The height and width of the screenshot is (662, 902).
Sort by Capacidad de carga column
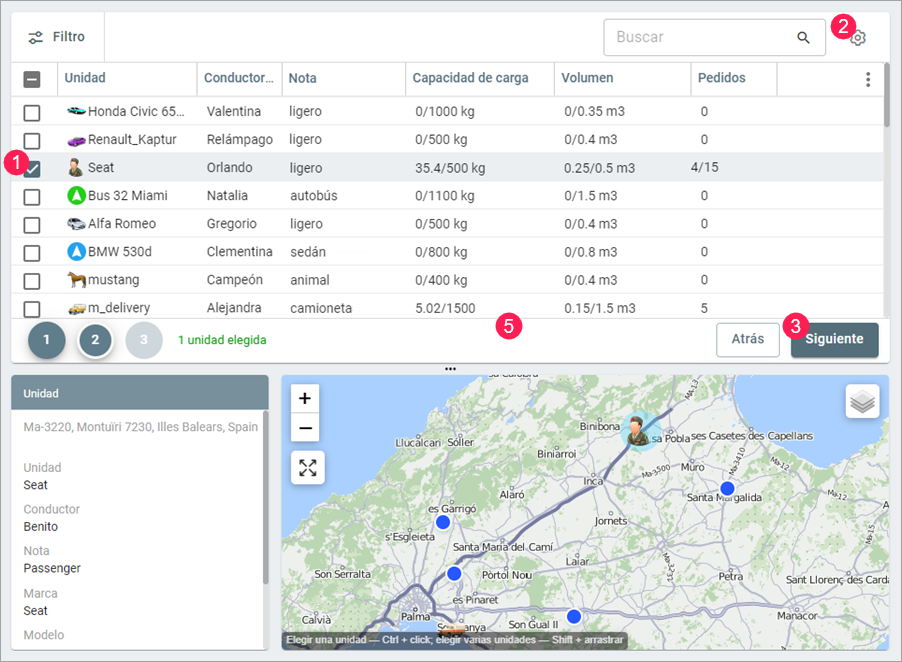pos(470,78)
